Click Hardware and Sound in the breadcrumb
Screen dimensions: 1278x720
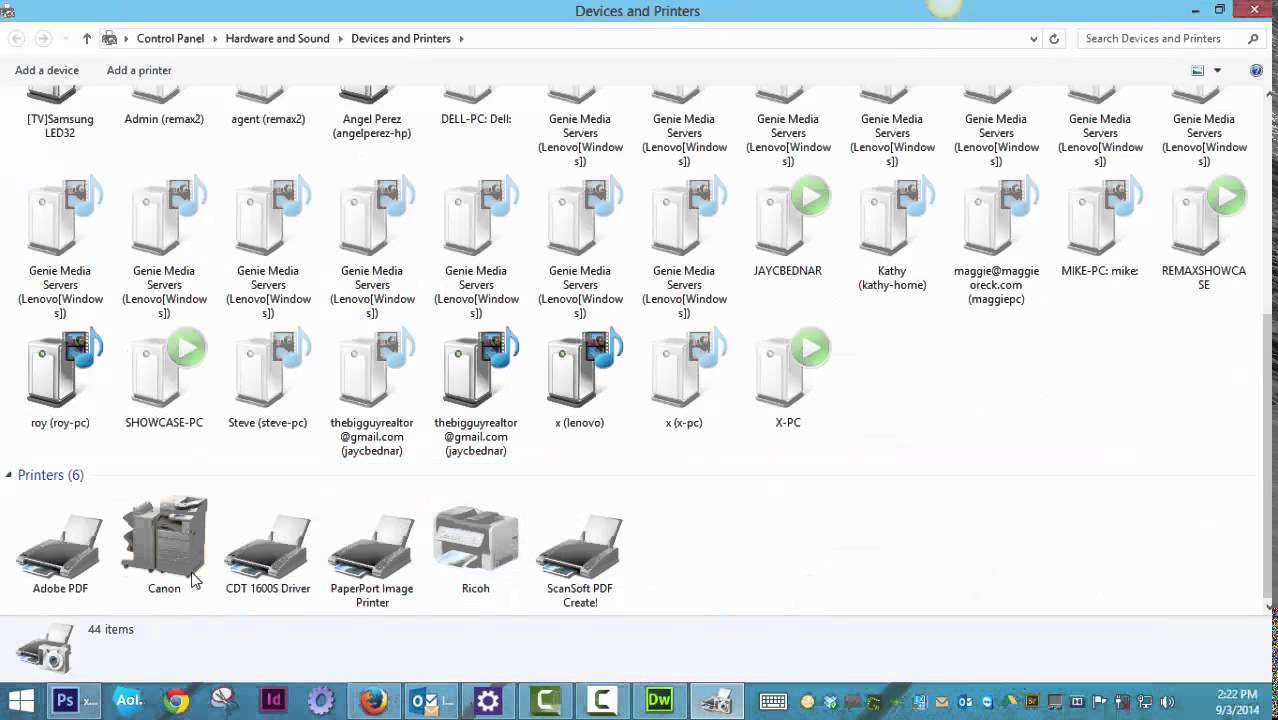(x=277, y=39)
